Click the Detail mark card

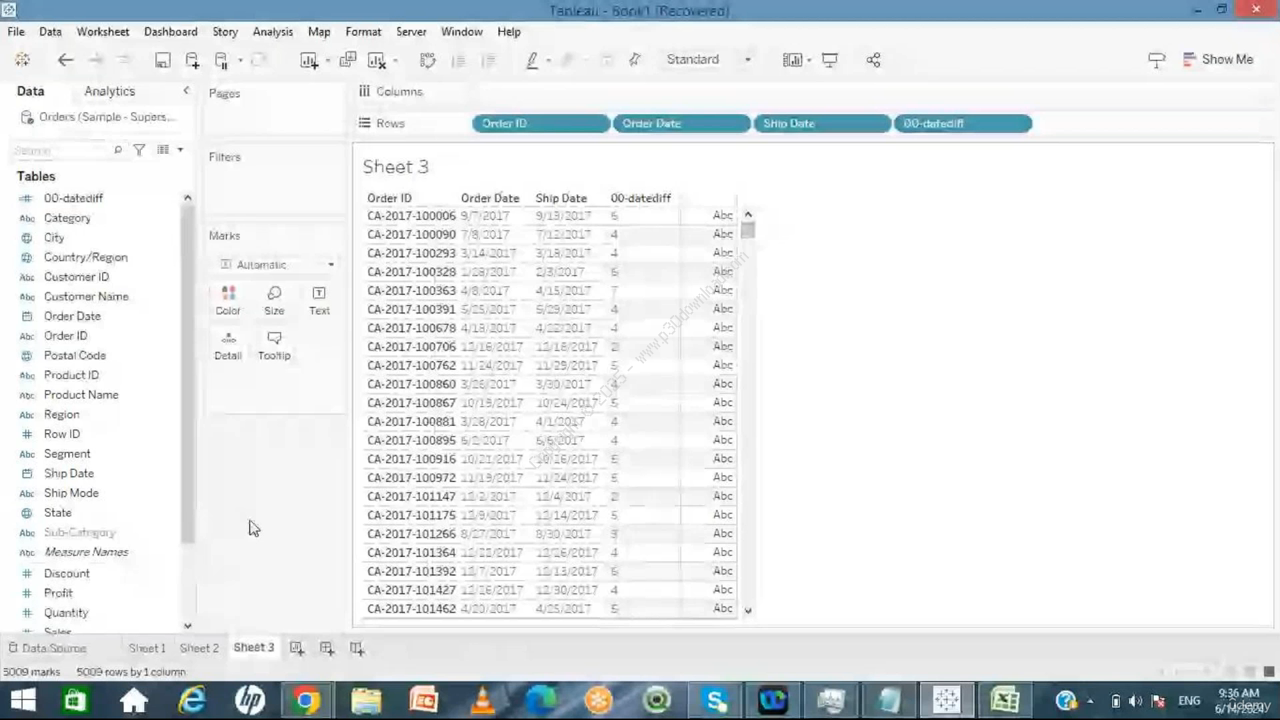point(228,345)
